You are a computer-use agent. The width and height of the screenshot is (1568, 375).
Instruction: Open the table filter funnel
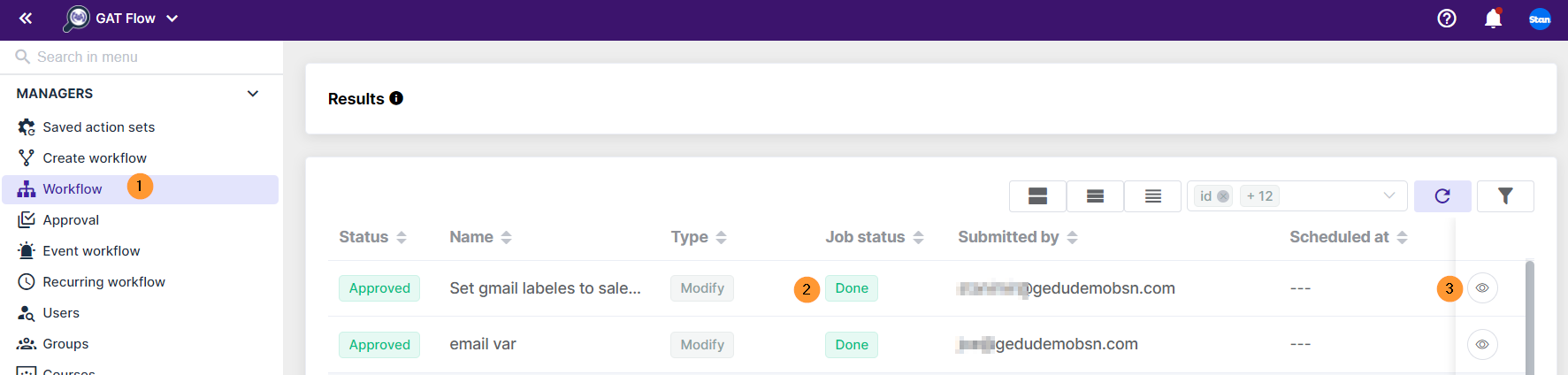point(1505,196)
